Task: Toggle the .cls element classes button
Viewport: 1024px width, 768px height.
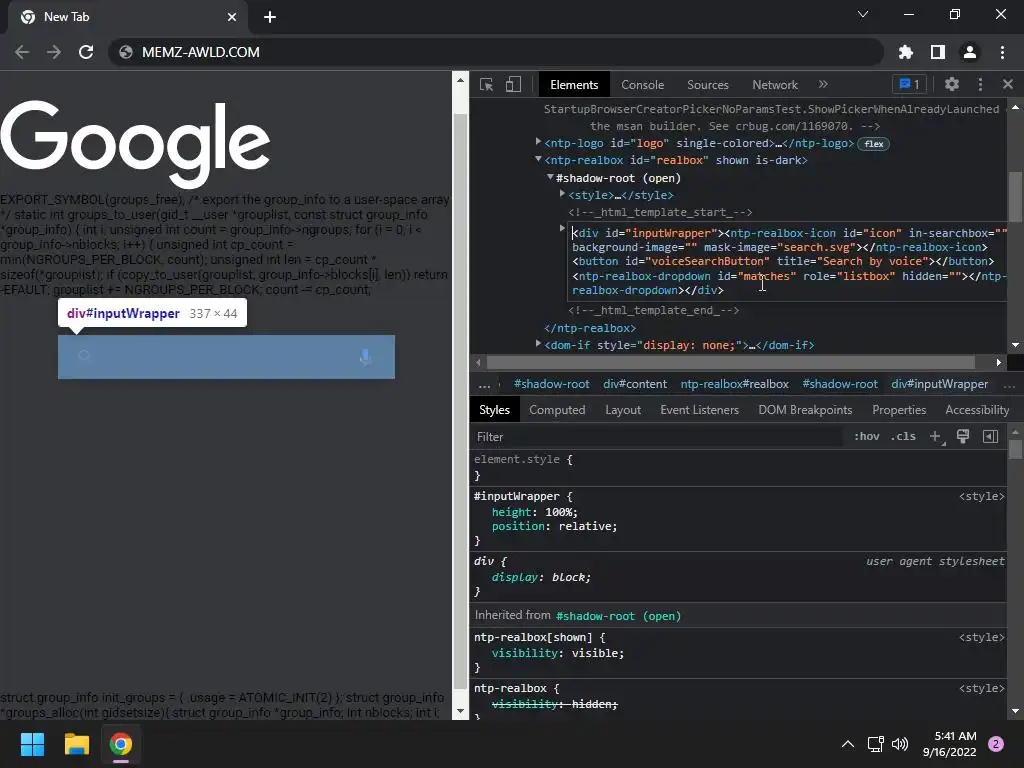Action: click(x=903, y=436)
